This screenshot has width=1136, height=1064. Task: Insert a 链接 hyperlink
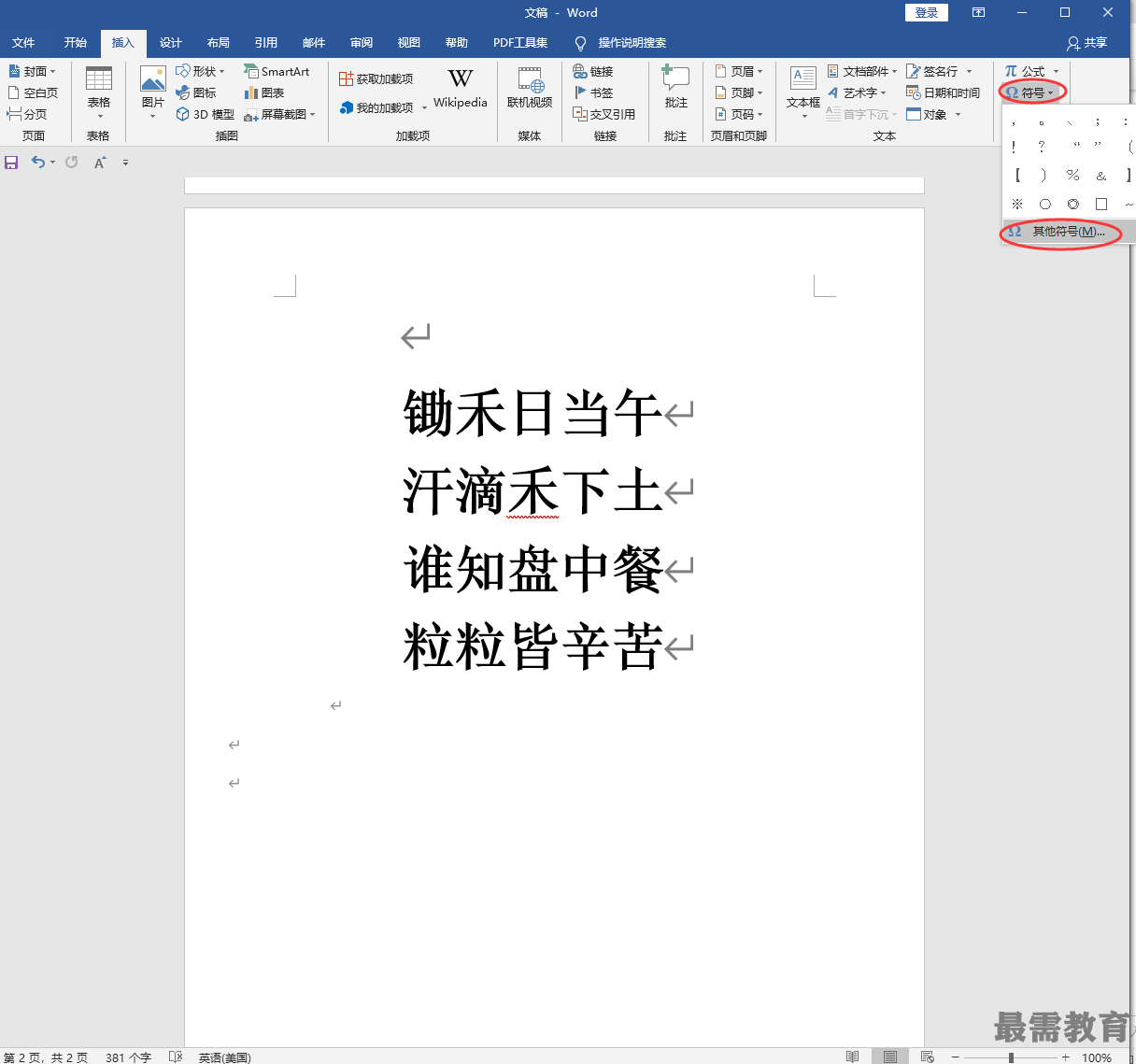pyautogui.click(x=593, y=71)
